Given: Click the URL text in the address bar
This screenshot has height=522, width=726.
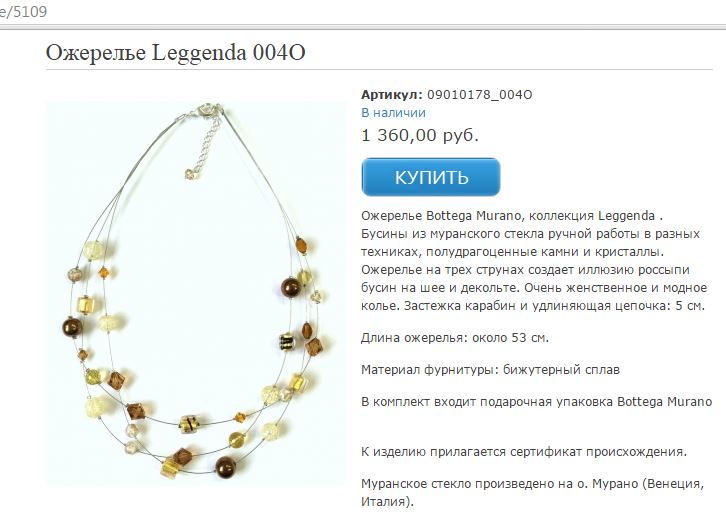Looking at the screenshot, I should point(23,11).
